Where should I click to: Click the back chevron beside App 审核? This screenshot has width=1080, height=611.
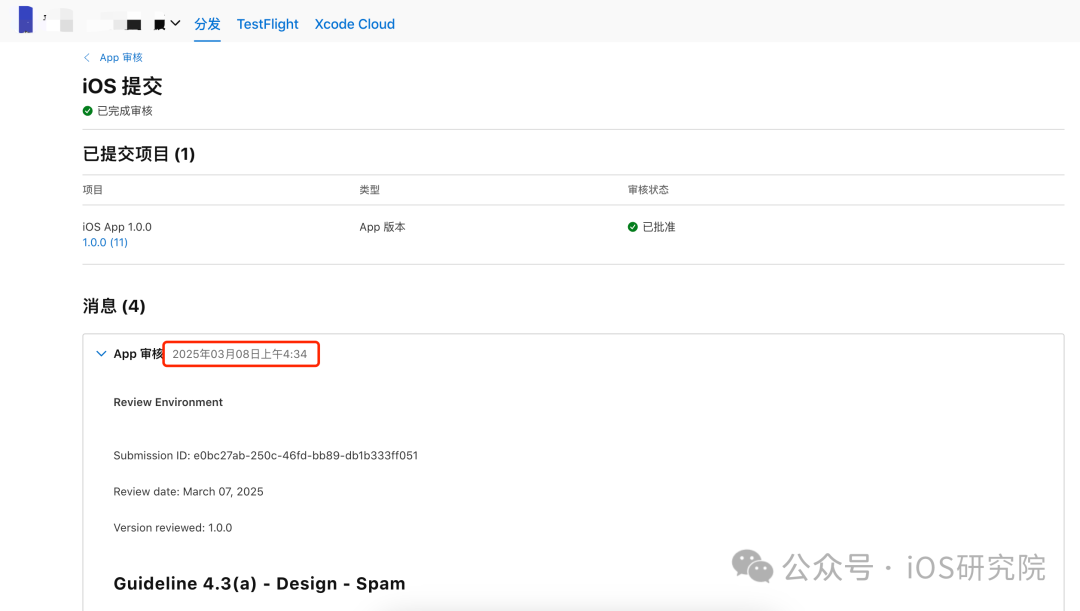click(x=87, y=57)
